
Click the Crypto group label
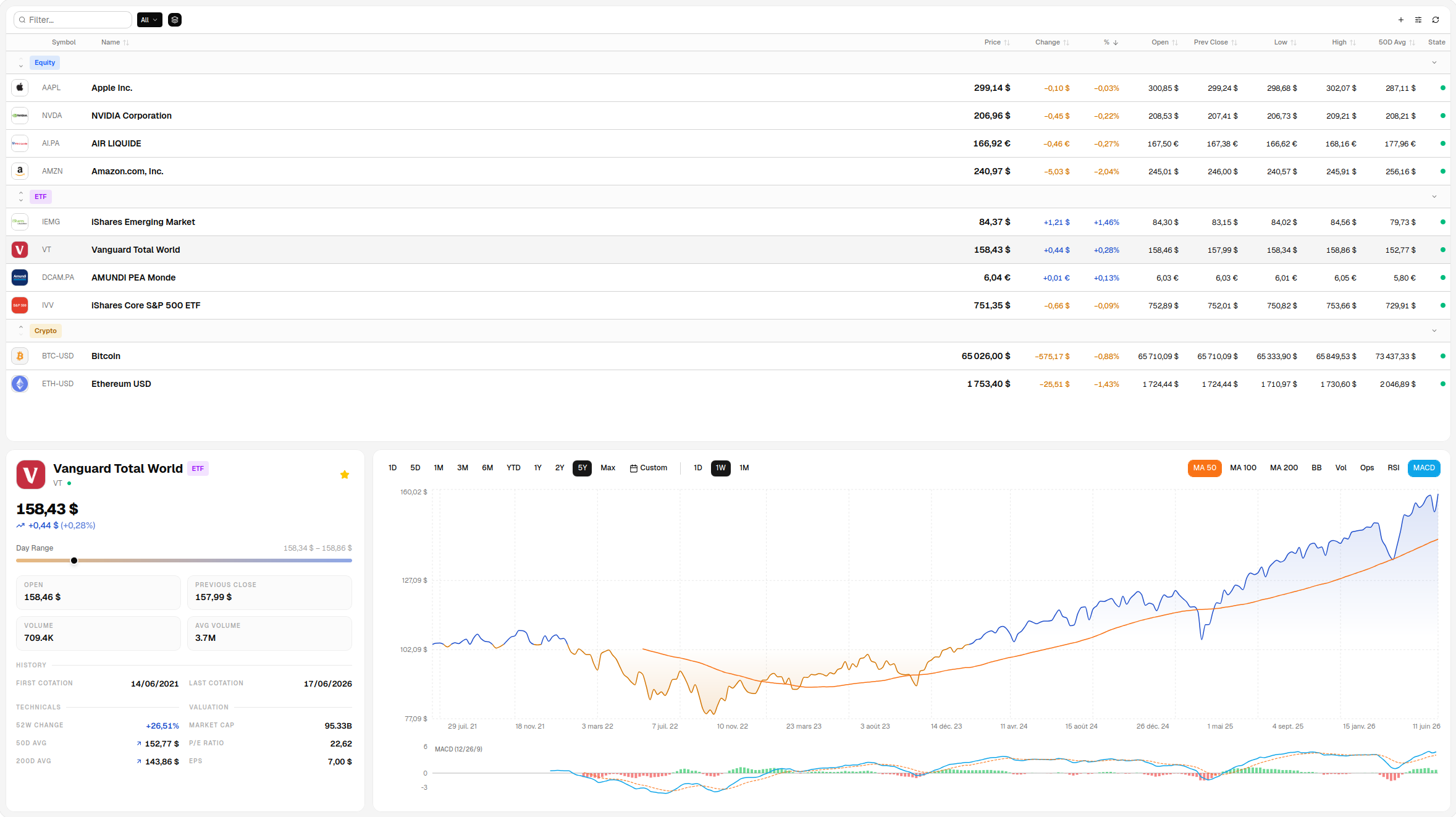click(x=46, y=331)
